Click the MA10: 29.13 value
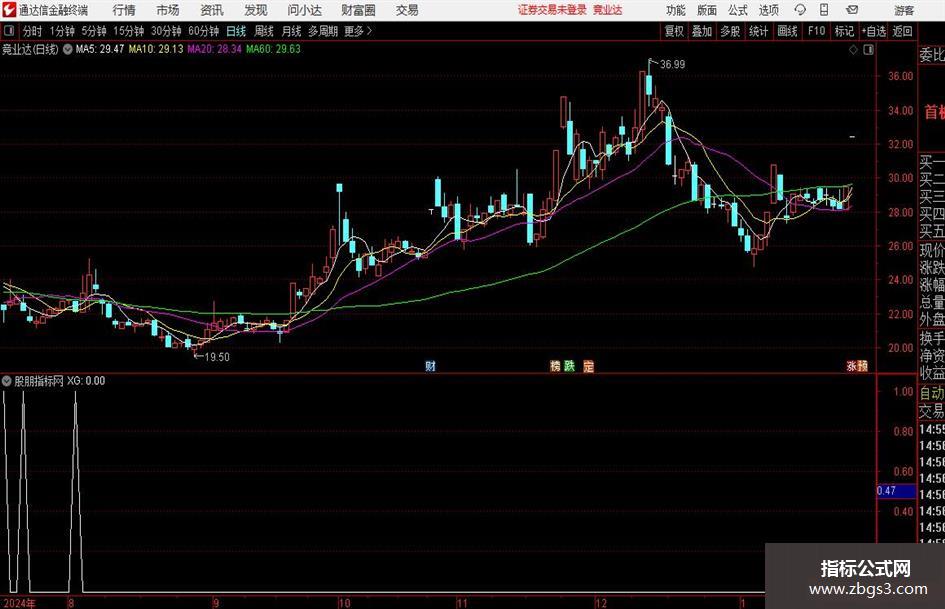 (x=155, y=49)
